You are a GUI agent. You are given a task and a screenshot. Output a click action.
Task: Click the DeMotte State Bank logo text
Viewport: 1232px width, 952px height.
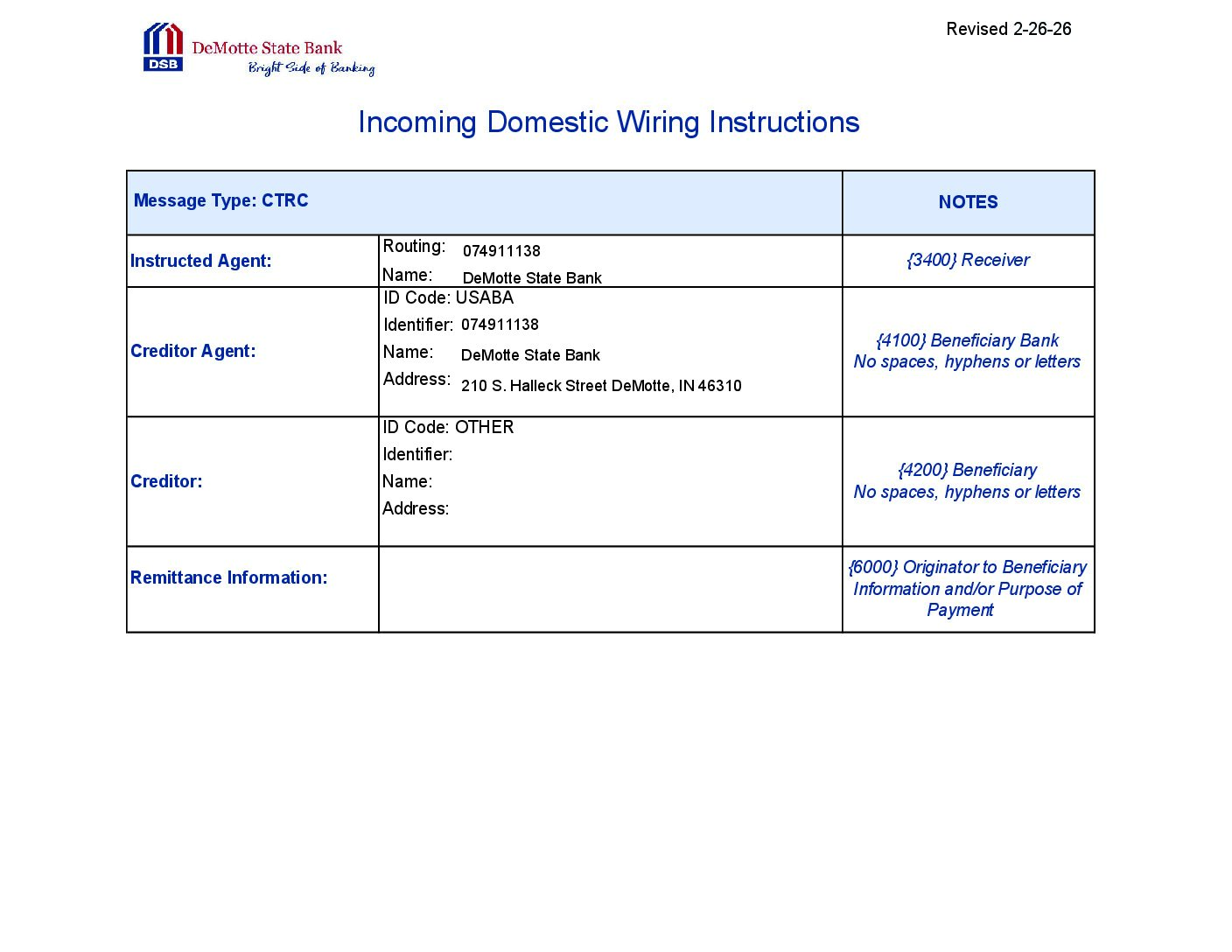click(267, 48)
